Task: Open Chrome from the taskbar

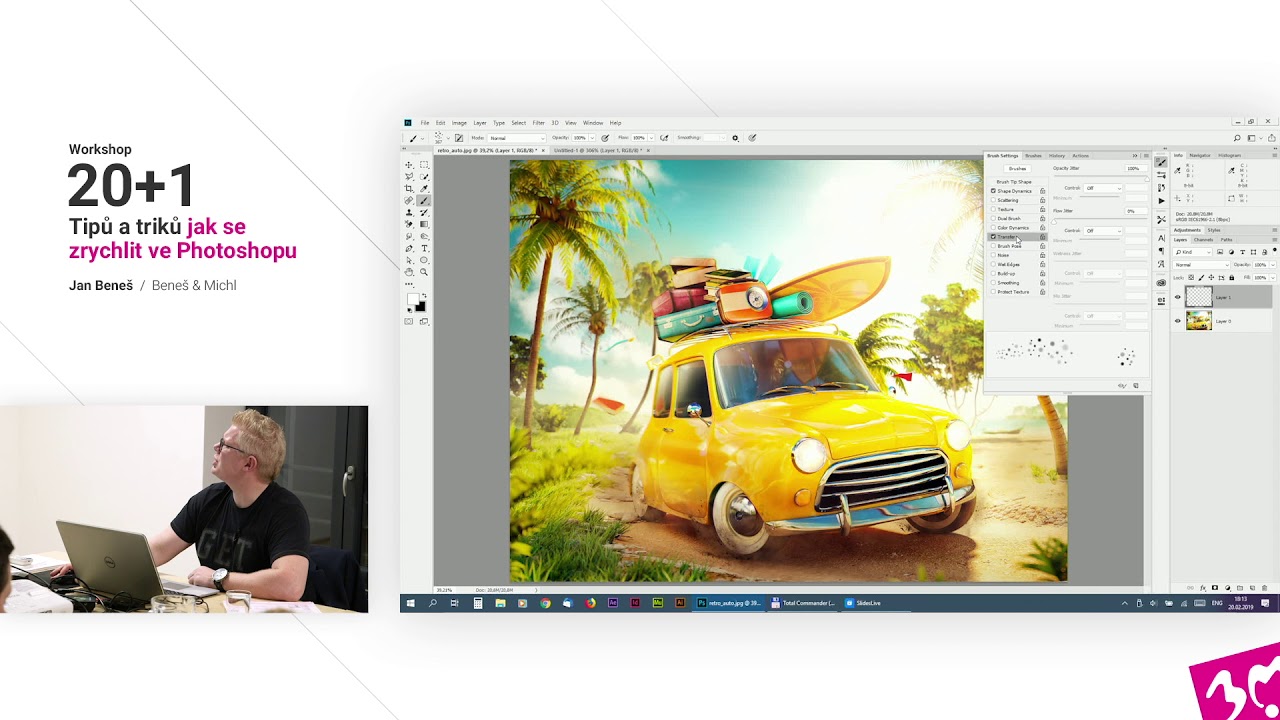Action: (x=545, y=603)
